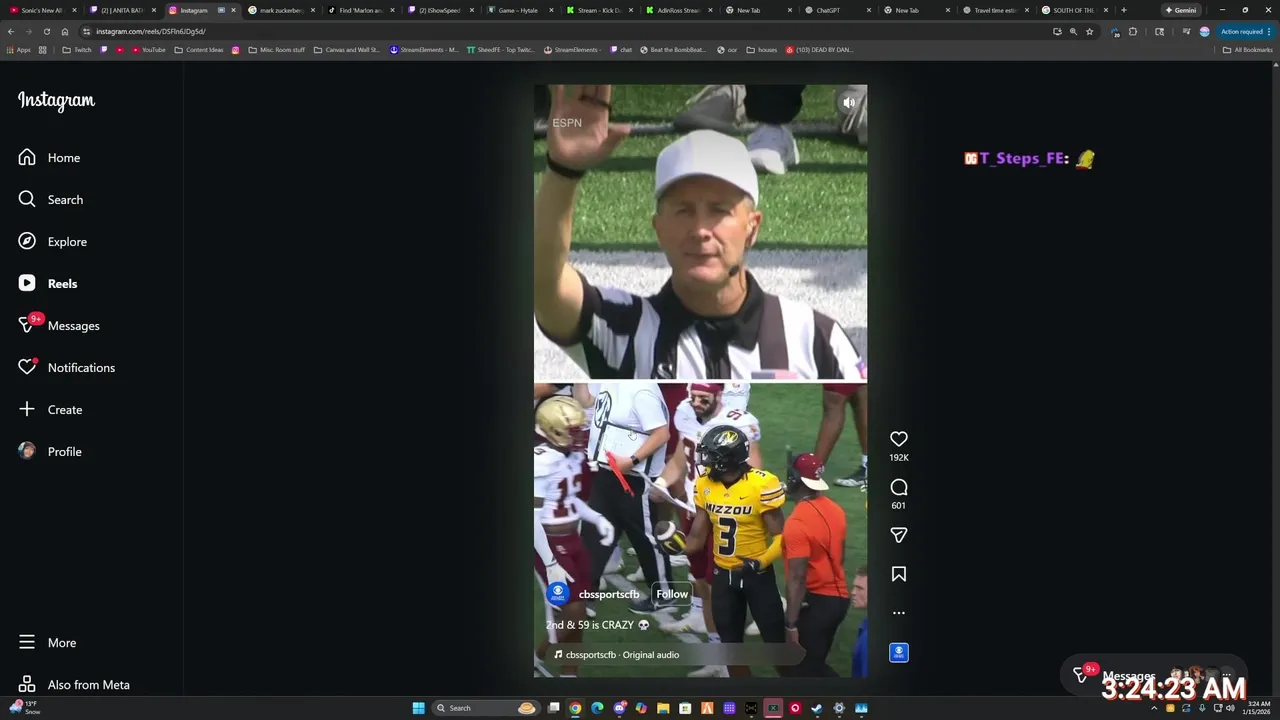Switch to the AdinRoss Stream tab

pos(678,10)
